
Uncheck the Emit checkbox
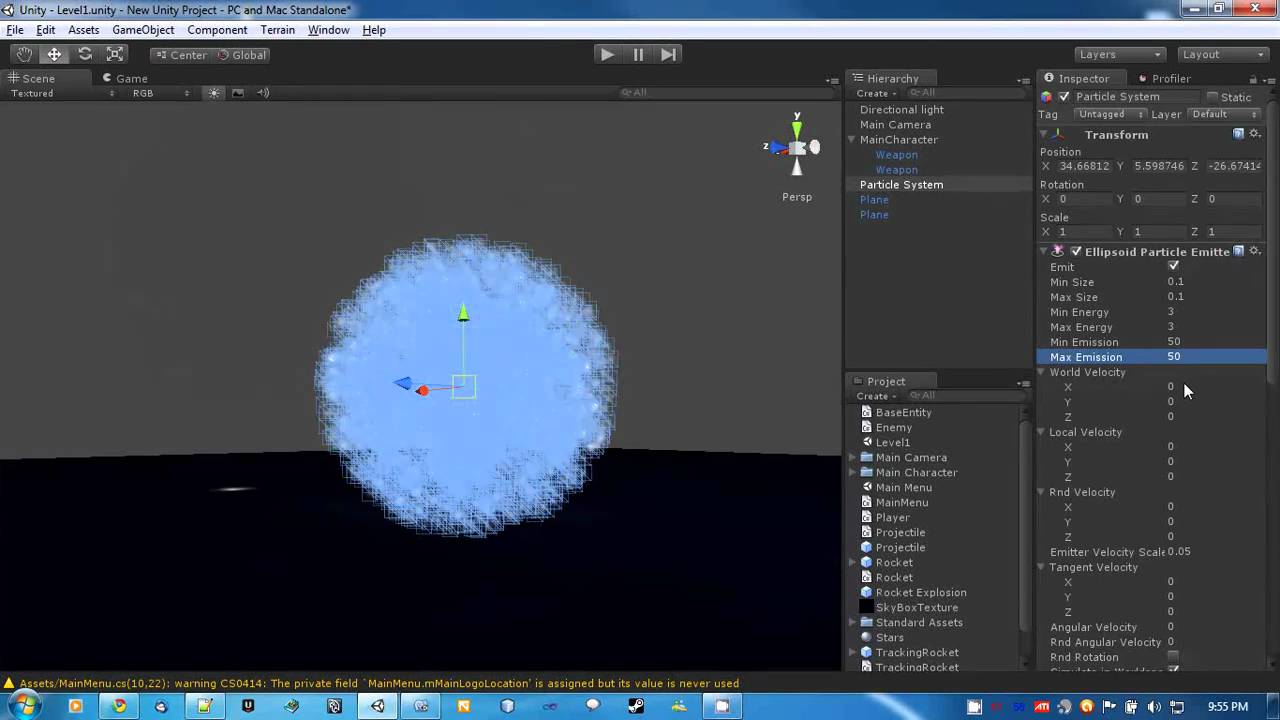pyautogui.click(x=1173, y=267)
